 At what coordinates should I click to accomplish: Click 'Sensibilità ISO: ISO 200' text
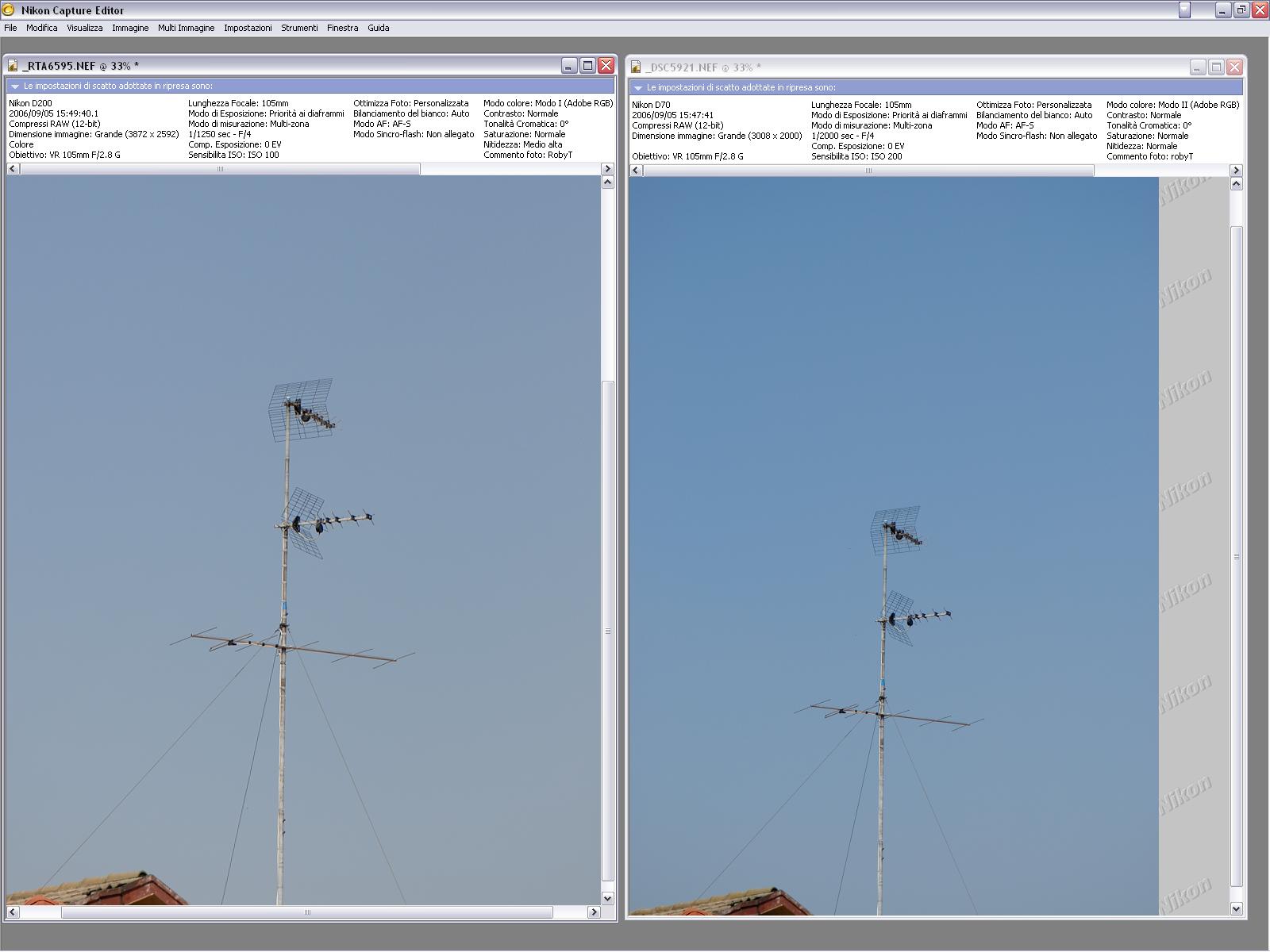pos(856,156)
